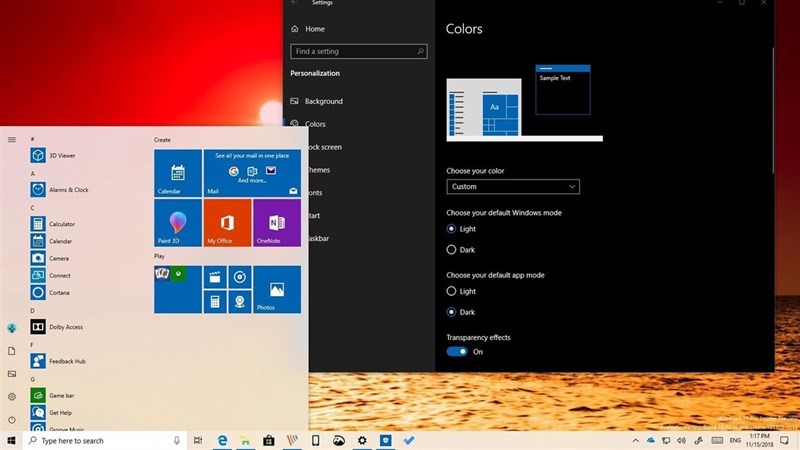Go to Background in Personalization sidebar
This screenshot has height=450, width=800.
pos(323,101)
